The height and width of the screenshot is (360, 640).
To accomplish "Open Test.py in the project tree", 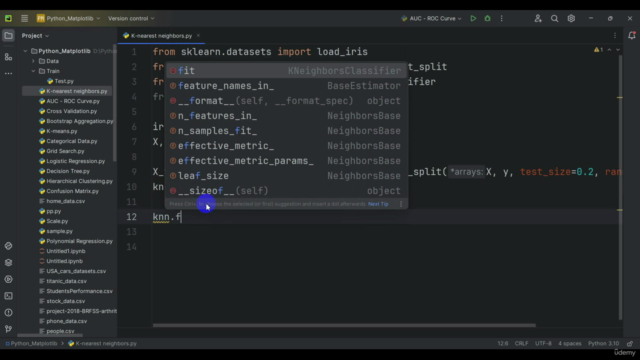I will coord(60,81).
